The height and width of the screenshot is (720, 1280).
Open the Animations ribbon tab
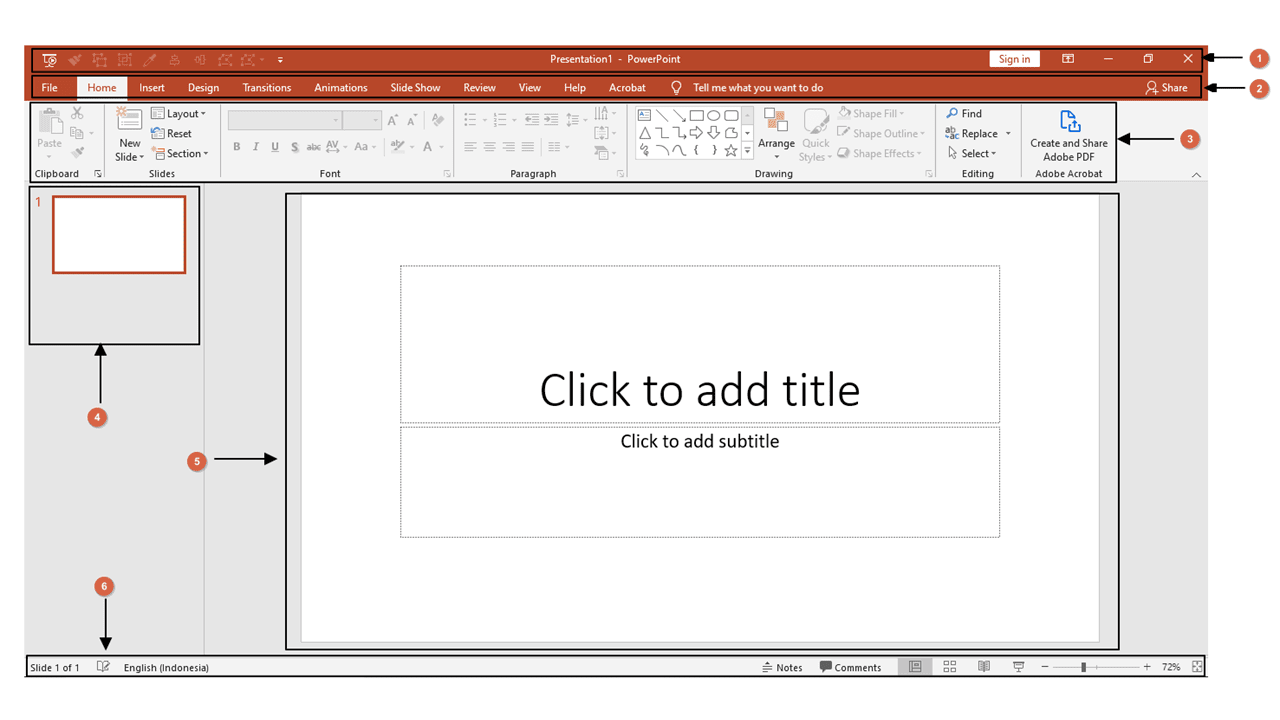tap(340, 87)
